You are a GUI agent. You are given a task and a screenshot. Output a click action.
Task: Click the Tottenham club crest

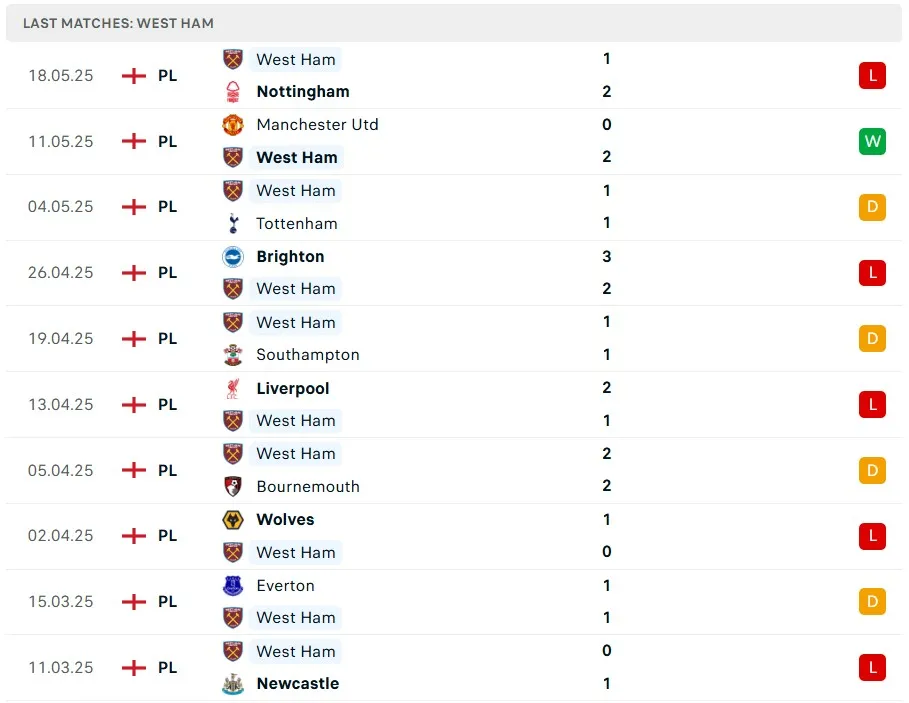233,223
